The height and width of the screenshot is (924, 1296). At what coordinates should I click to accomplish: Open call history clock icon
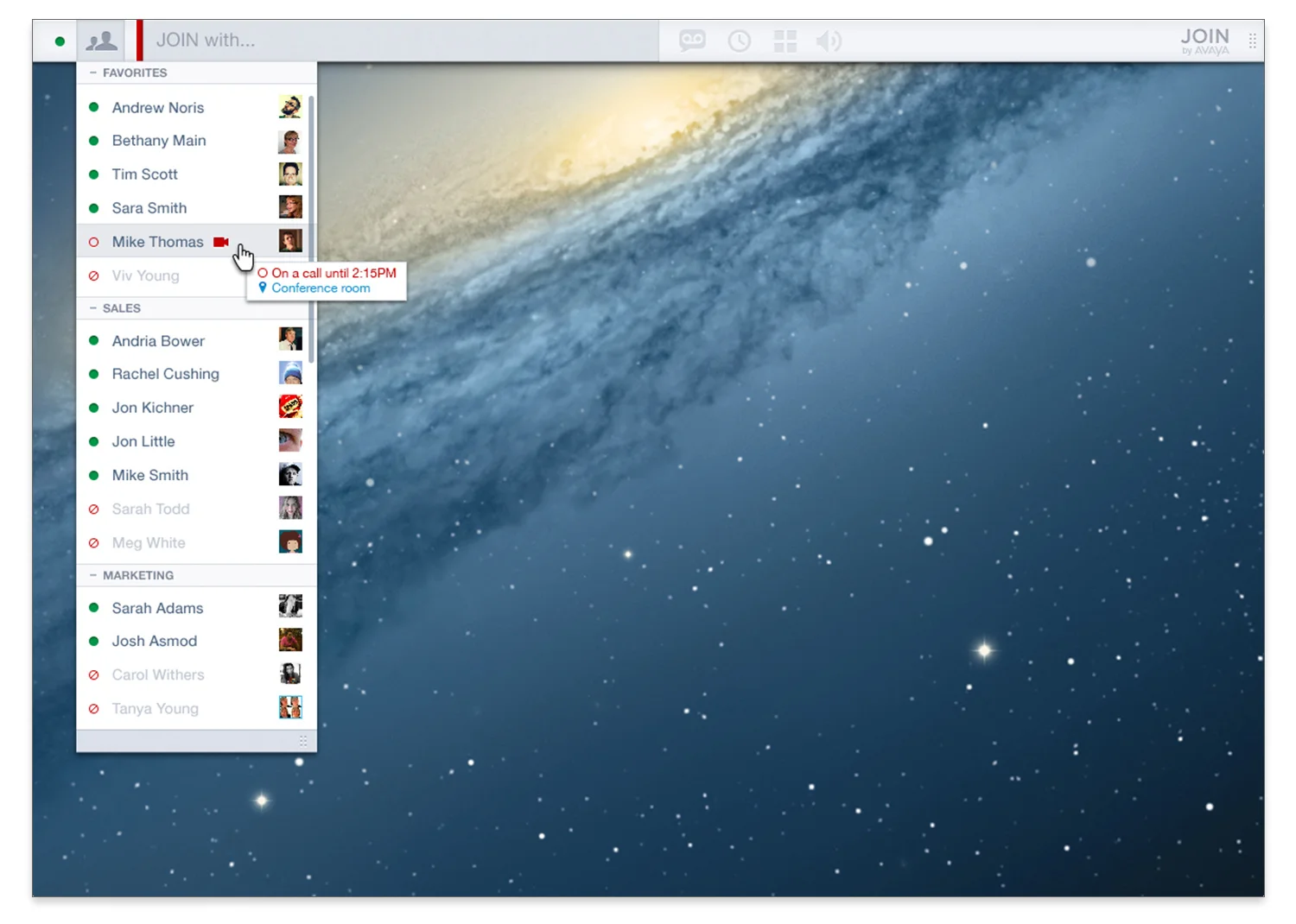click(739, 41)
